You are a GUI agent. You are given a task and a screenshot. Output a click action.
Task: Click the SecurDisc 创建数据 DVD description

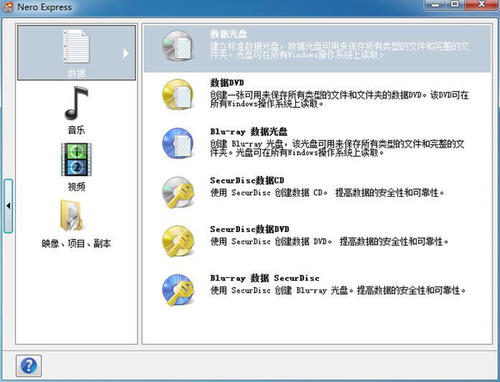coord(329,241)
